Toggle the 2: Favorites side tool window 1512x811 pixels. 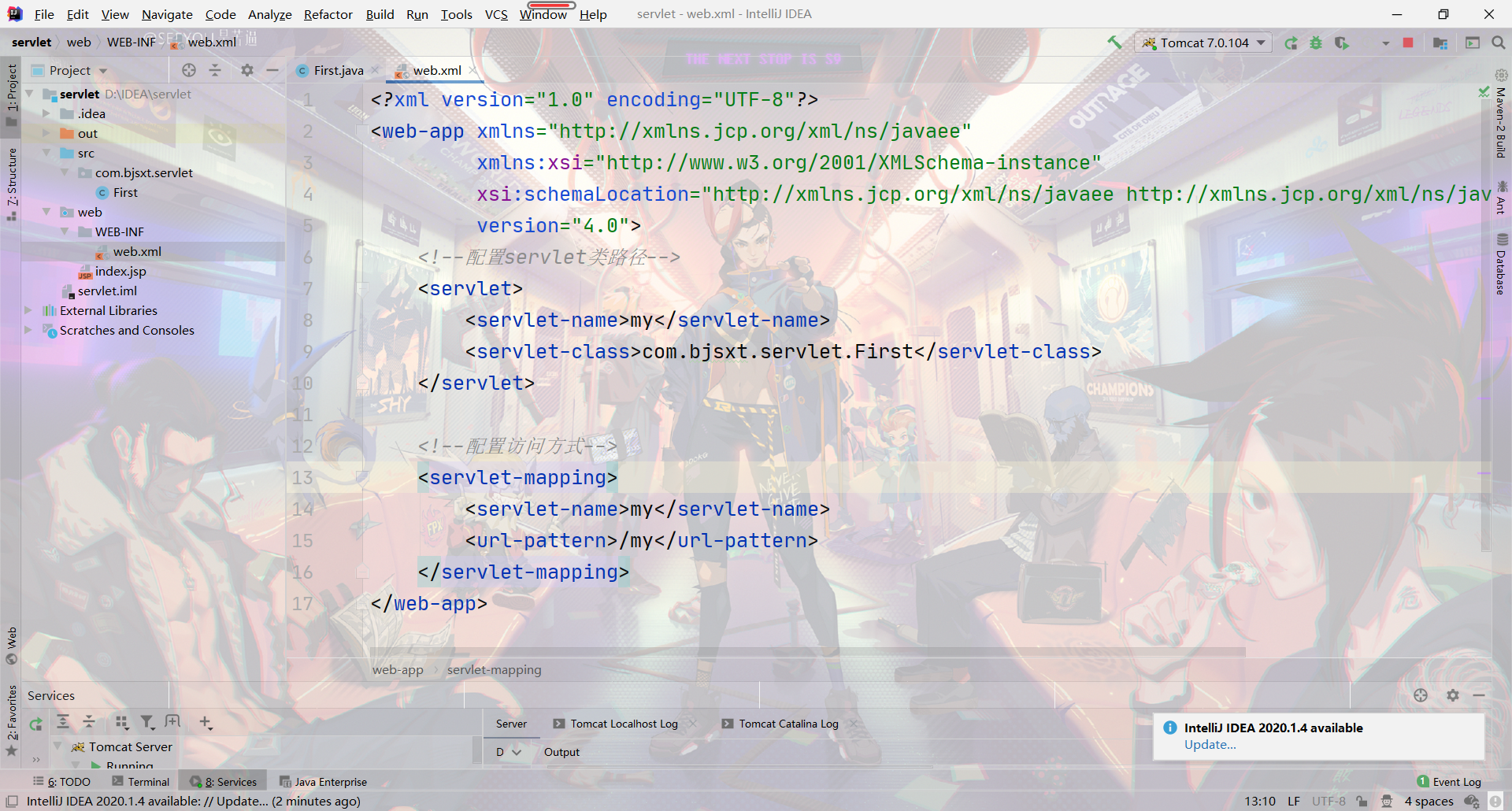11,720
